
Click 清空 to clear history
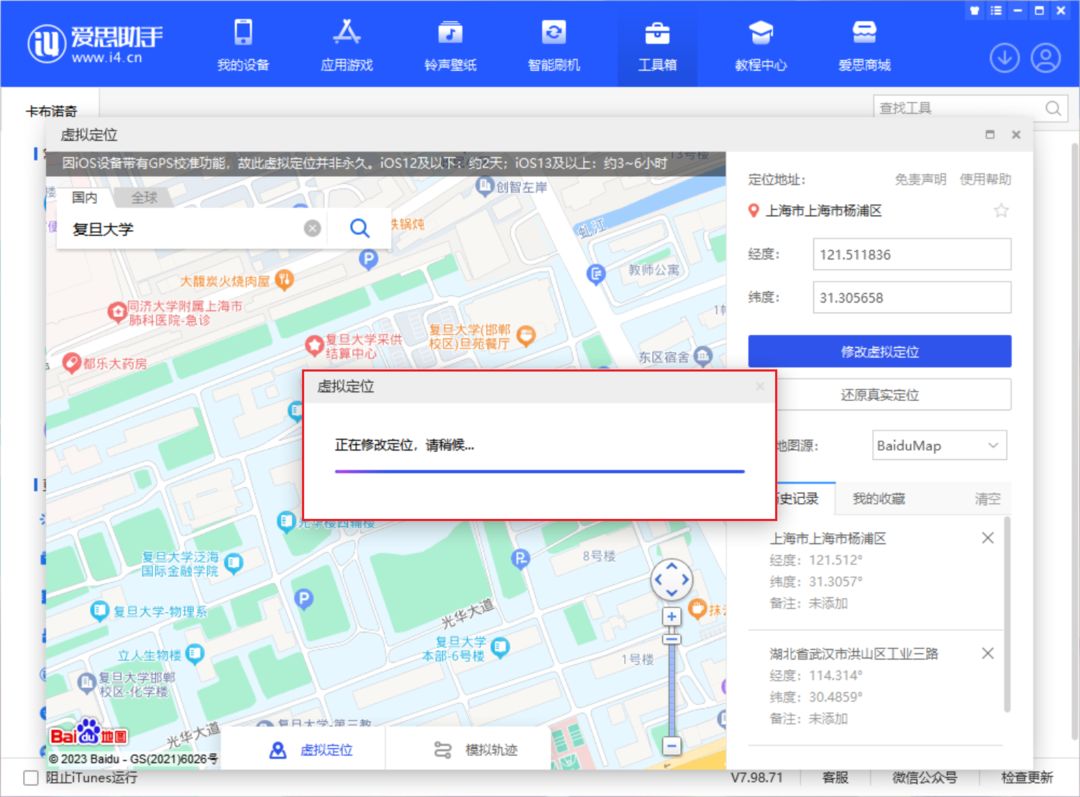(x=988, y=499)
